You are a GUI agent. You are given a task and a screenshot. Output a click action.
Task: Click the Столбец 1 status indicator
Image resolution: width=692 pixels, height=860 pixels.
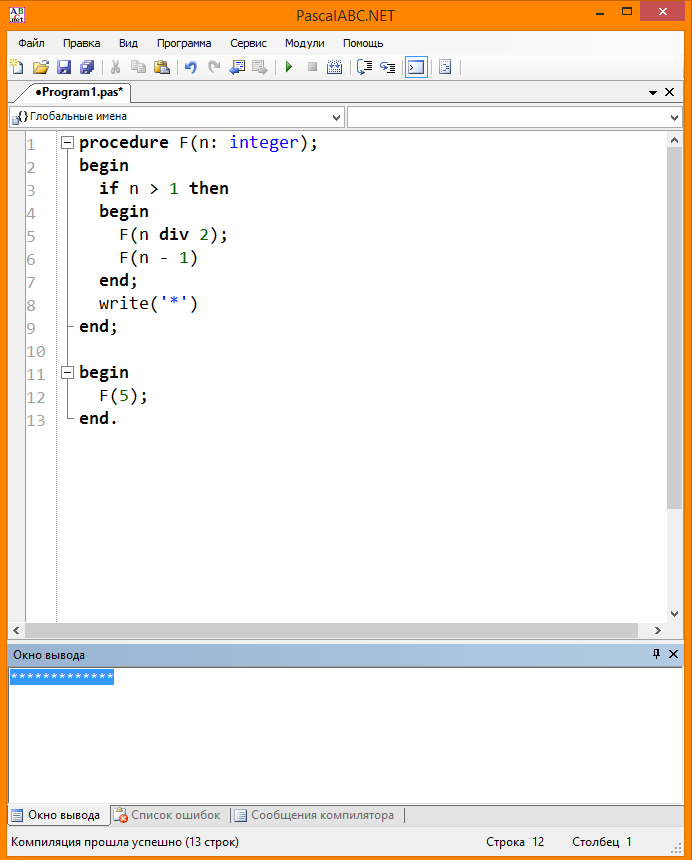(602, 842)
